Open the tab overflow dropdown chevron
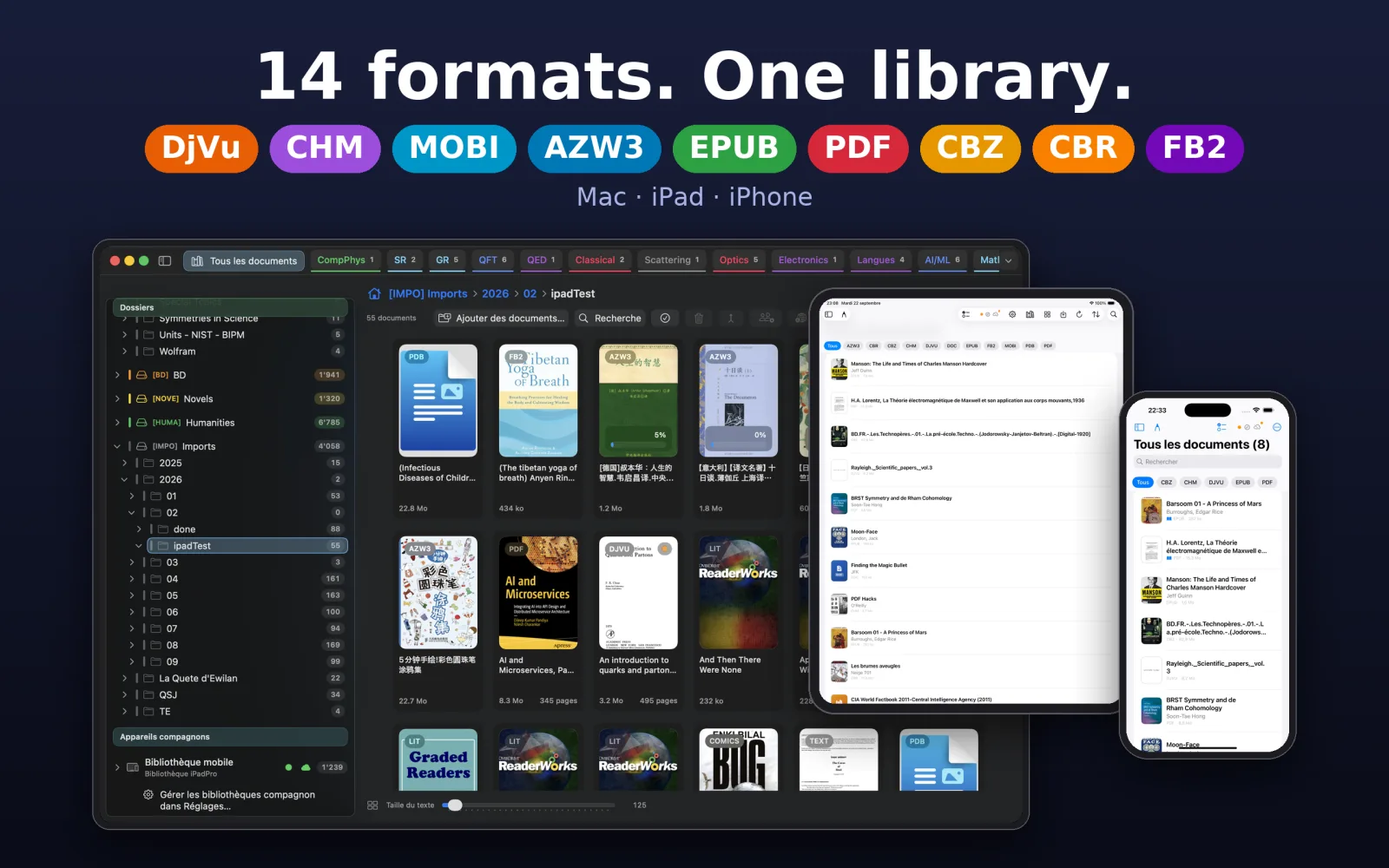 click(x=1008, y=260)
